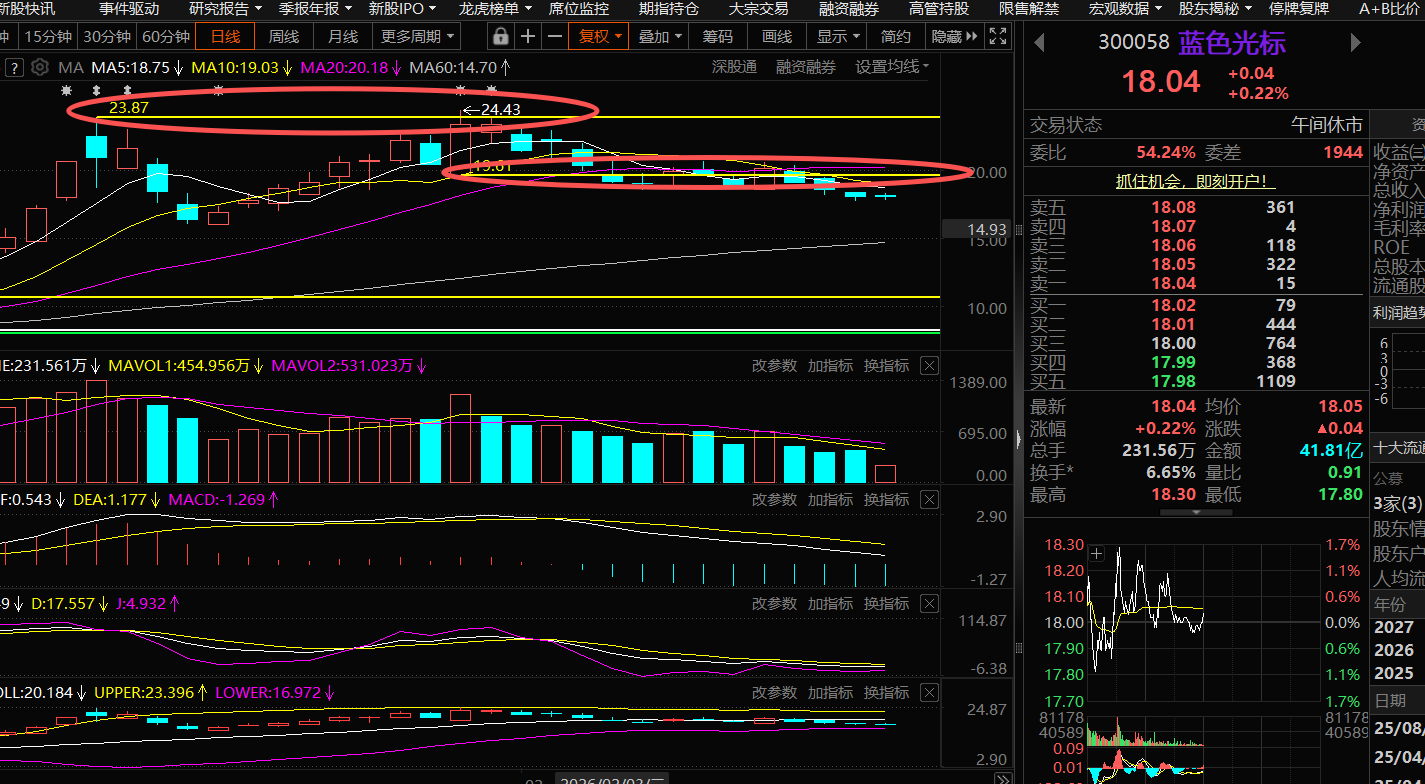Select the 周线 weekly period
Viewport: 1425px width, 784px height.
tap(284, 37)
